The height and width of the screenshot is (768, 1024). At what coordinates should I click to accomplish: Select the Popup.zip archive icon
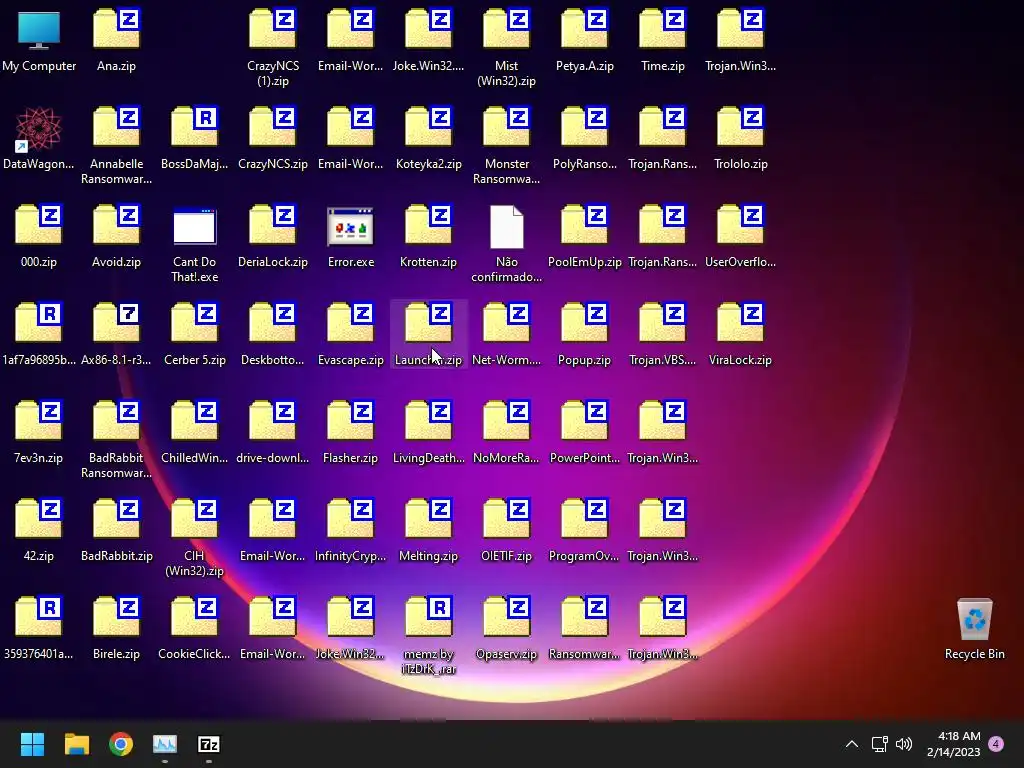(x=584, y=323)
